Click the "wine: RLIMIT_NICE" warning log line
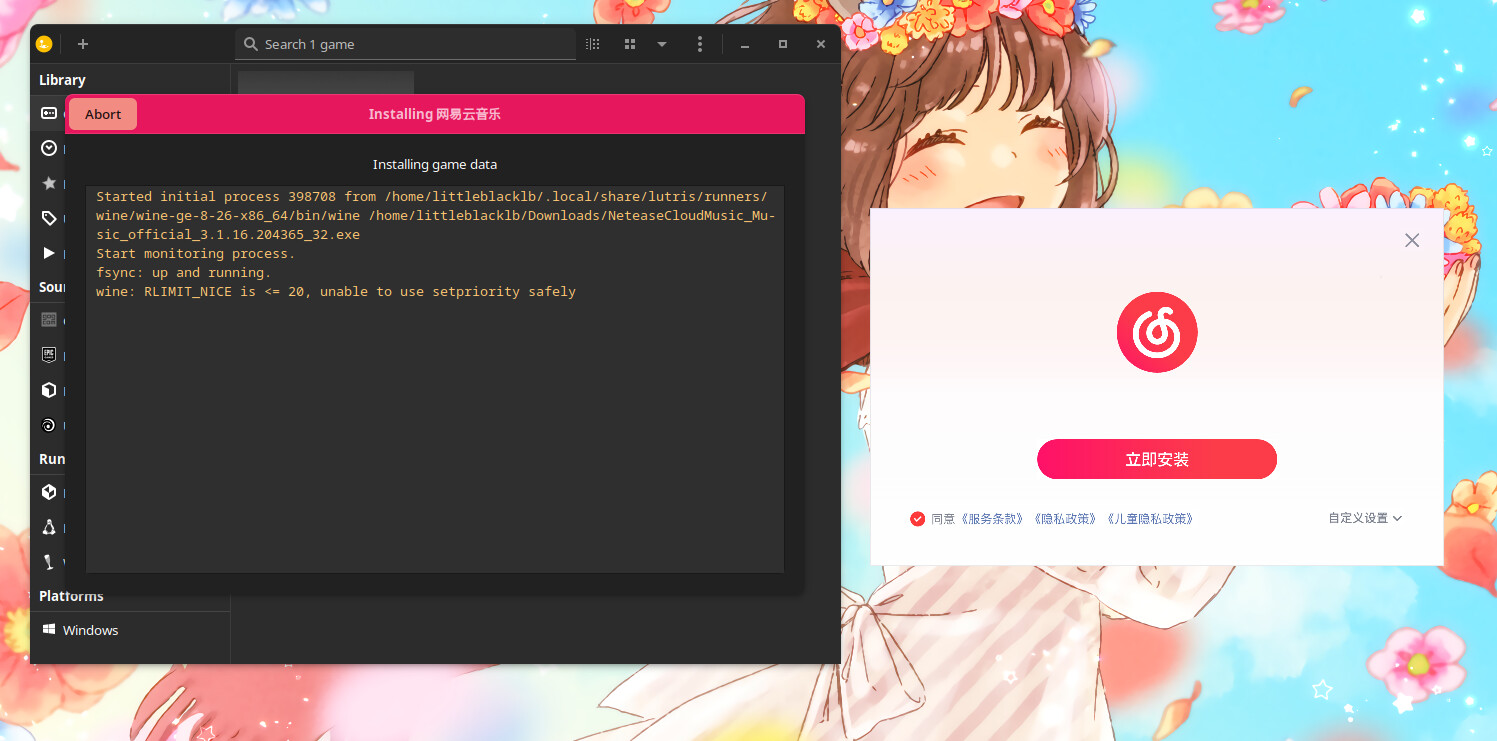Screen dimensions: 1497x741 [x=336, y=292]
